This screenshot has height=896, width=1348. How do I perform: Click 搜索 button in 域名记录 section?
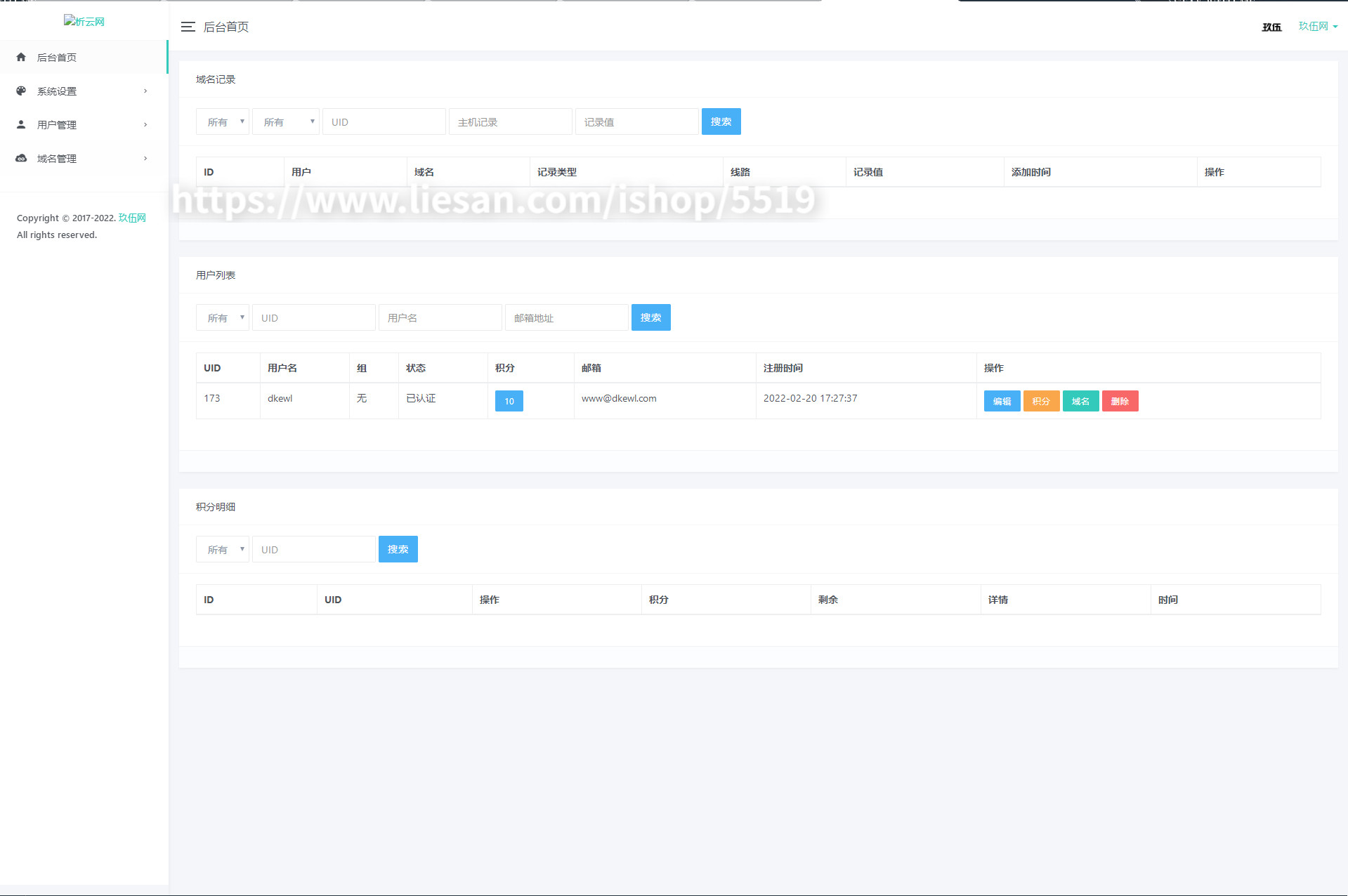tap(721, 121)
